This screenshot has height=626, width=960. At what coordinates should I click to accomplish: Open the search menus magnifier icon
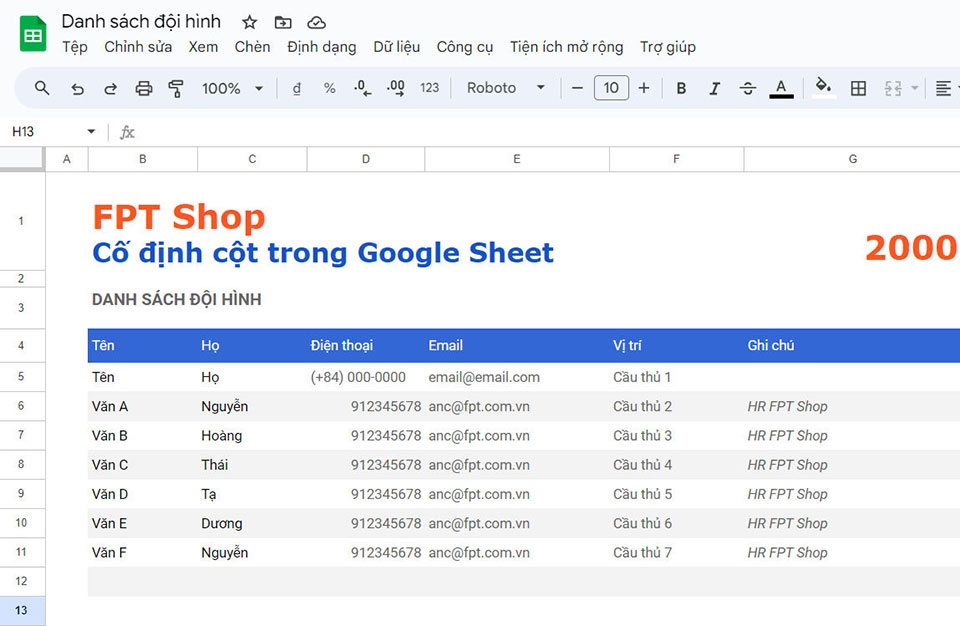pos(42,88)
